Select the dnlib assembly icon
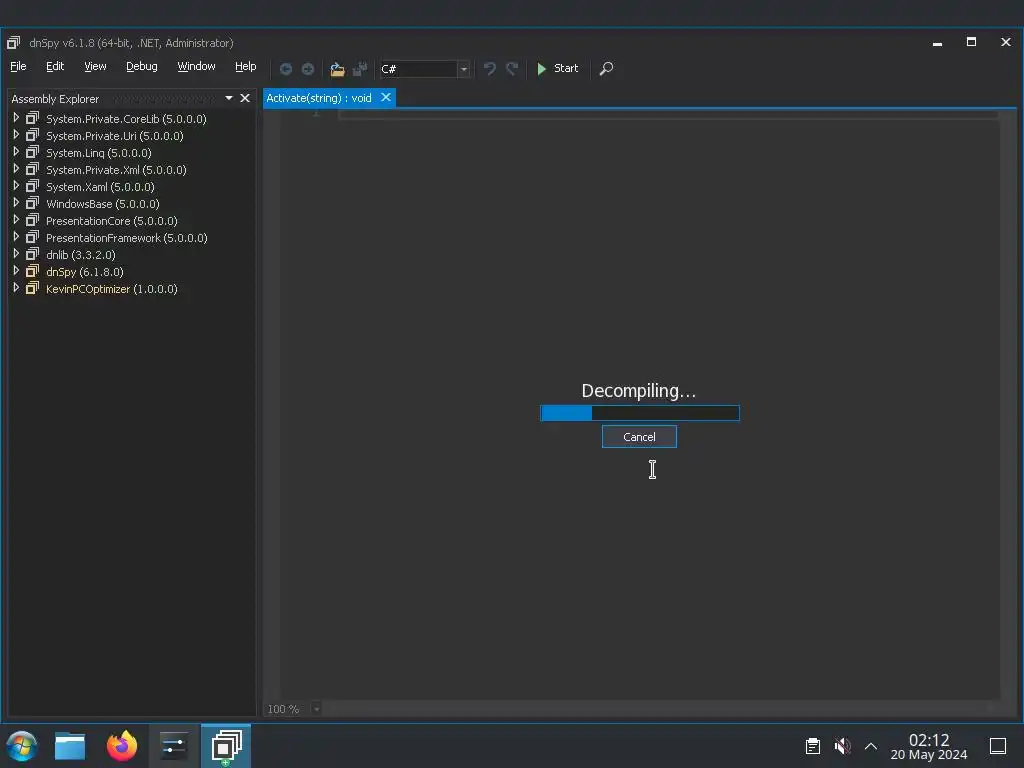 [x=32, y=254]
